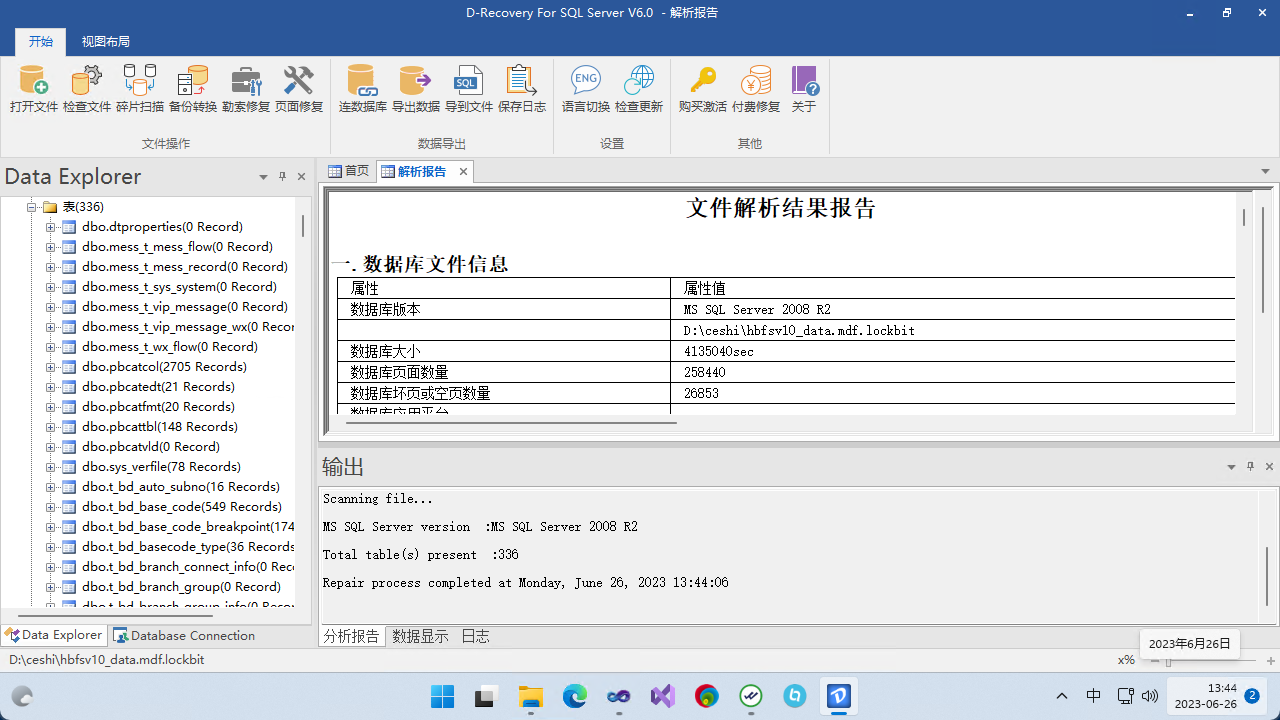Select dbo.t_bd_branch_group(0 Record) table
The width and height of the screenshot is (1280, 720).
coord(181,587)
